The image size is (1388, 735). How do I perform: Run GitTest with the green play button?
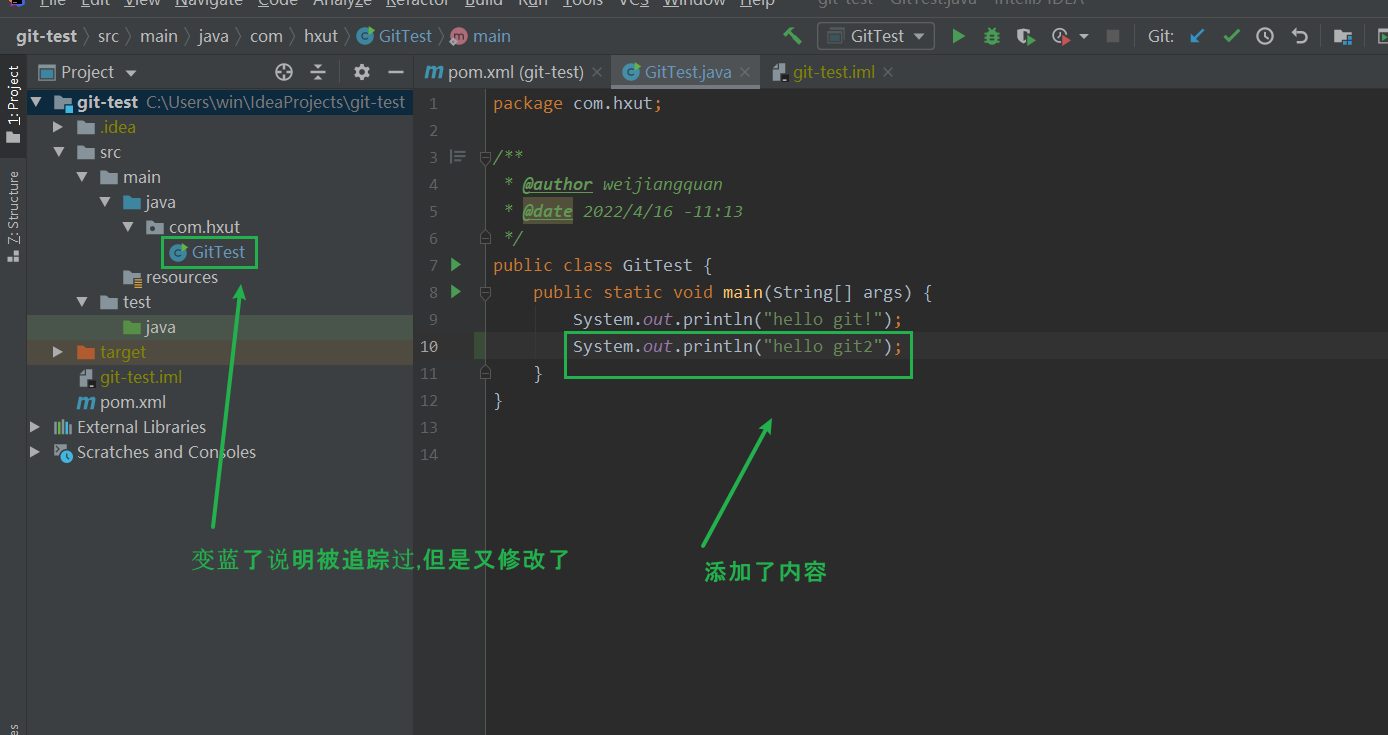[958, 36]
